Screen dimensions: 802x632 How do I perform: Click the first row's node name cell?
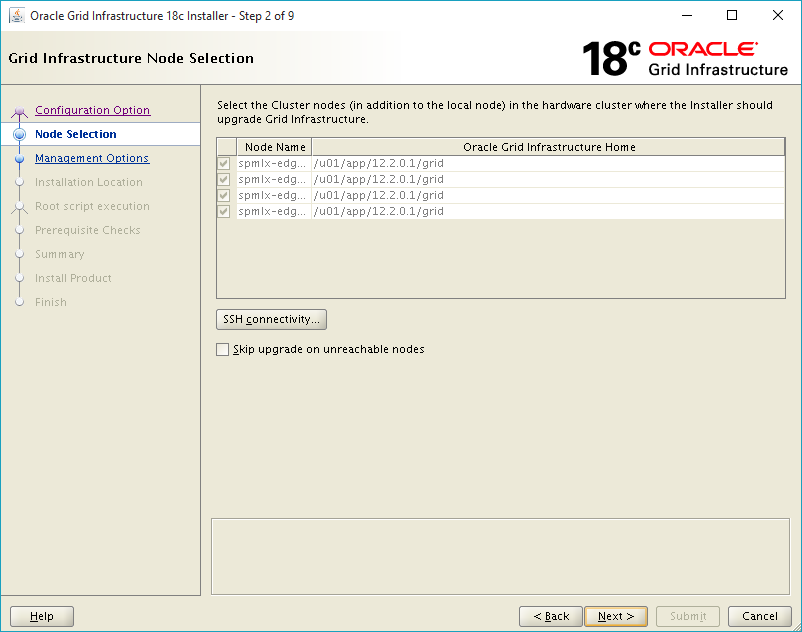point(272,164)
